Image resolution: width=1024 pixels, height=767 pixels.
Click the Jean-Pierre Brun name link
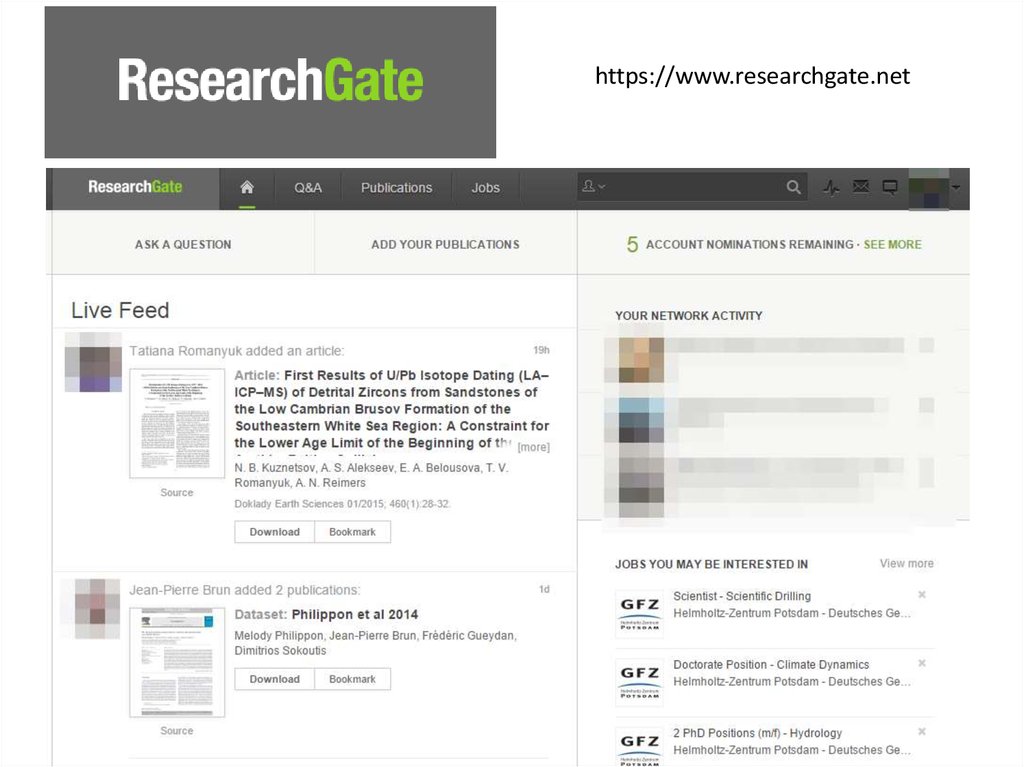180,590
